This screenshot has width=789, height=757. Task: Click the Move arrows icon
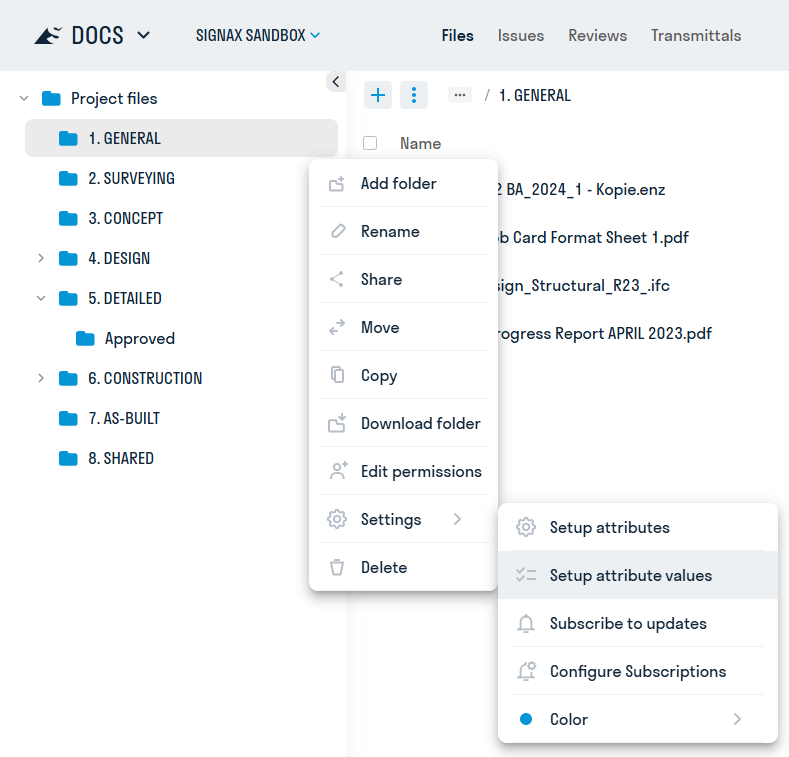[x=337, y=327]
